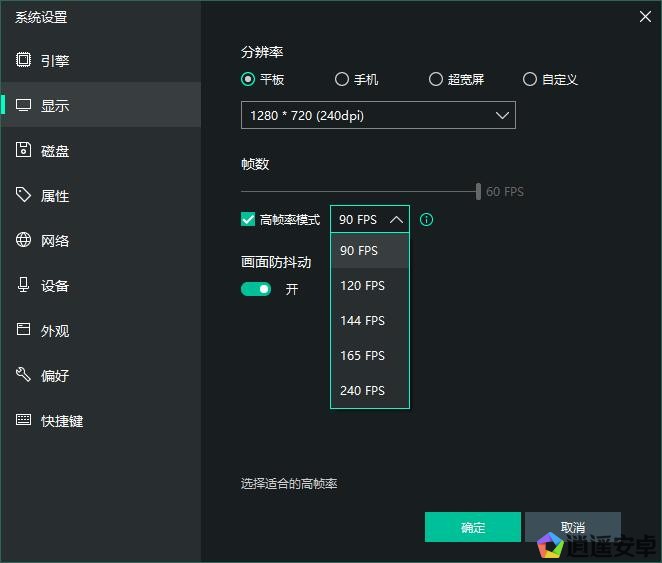This screenshot has width=662, height=563.
Task: Select the phone (手机) resolution radio button
Action: [342, 79]
